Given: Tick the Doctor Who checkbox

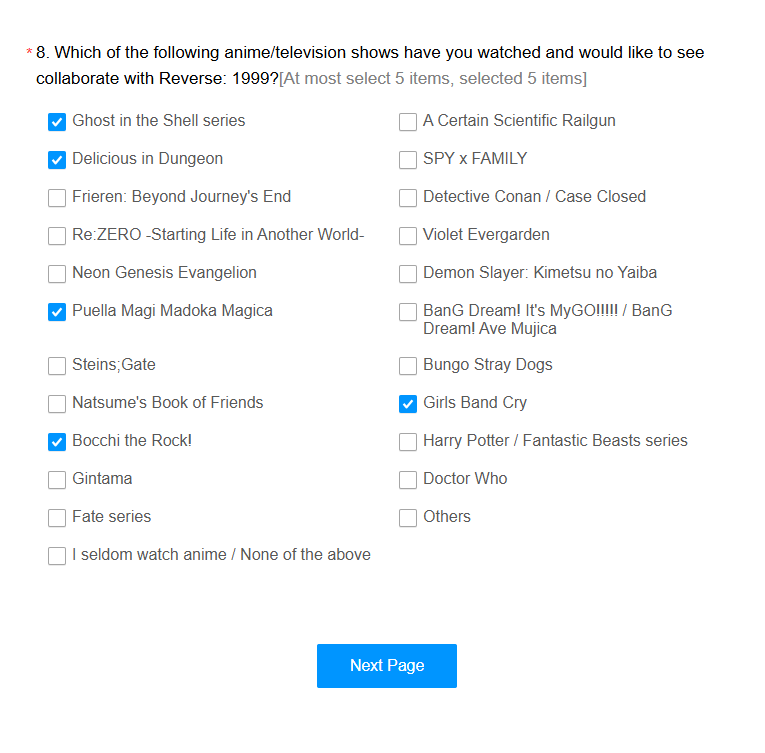Looking at the screenshot, I should pyautogui.click(x=408, y=480).
